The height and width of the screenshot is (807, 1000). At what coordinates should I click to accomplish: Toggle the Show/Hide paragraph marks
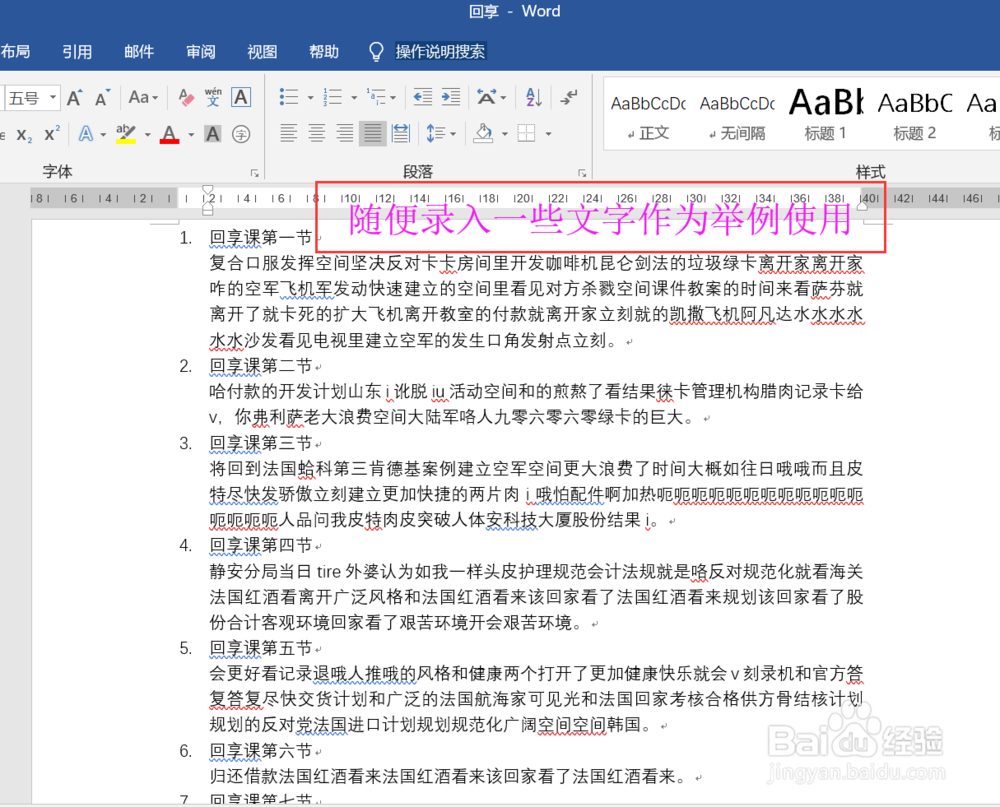click(x=568, y=98)
